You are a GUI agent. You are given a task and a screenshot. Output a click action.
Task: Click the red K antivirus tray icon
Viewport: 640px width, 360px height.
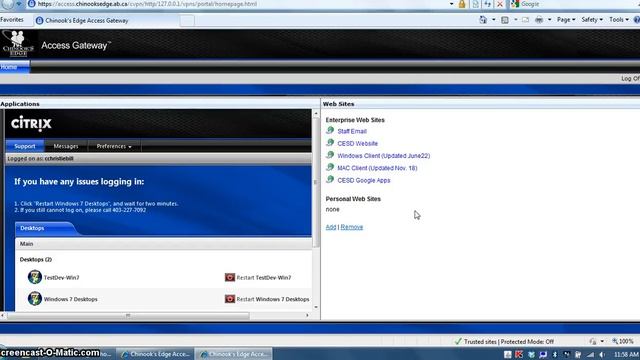coord(519,354)
